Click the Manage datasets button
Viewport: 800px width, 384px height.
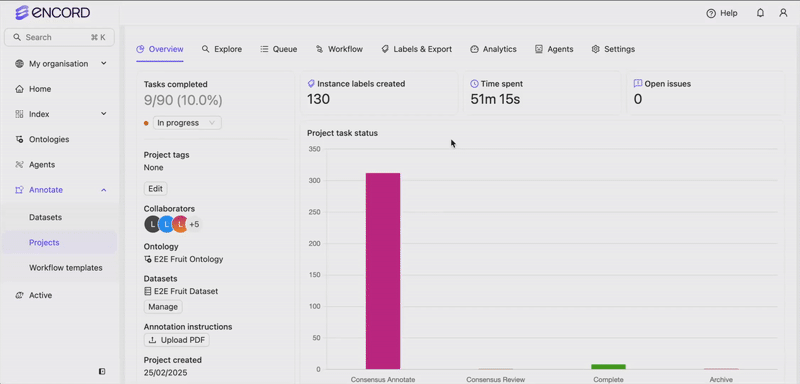[x=163, y=307]
